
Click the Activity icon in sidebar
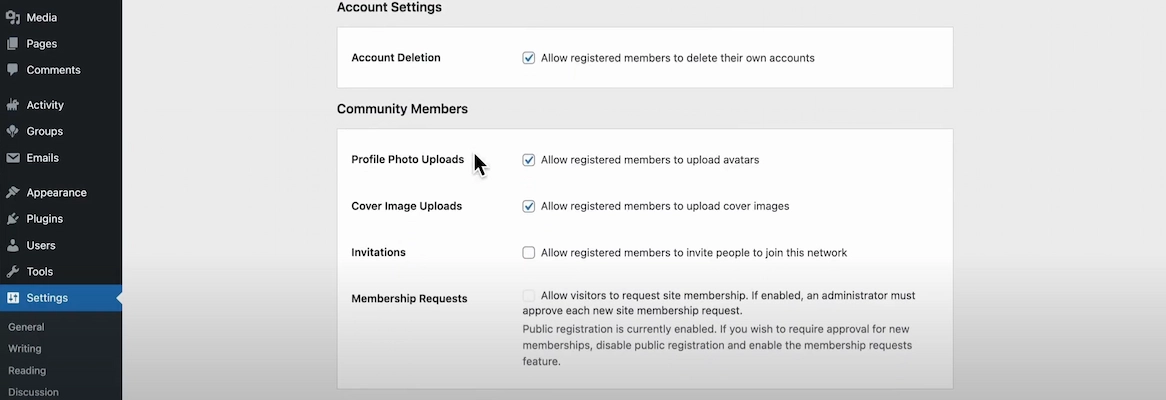point(13,105)
